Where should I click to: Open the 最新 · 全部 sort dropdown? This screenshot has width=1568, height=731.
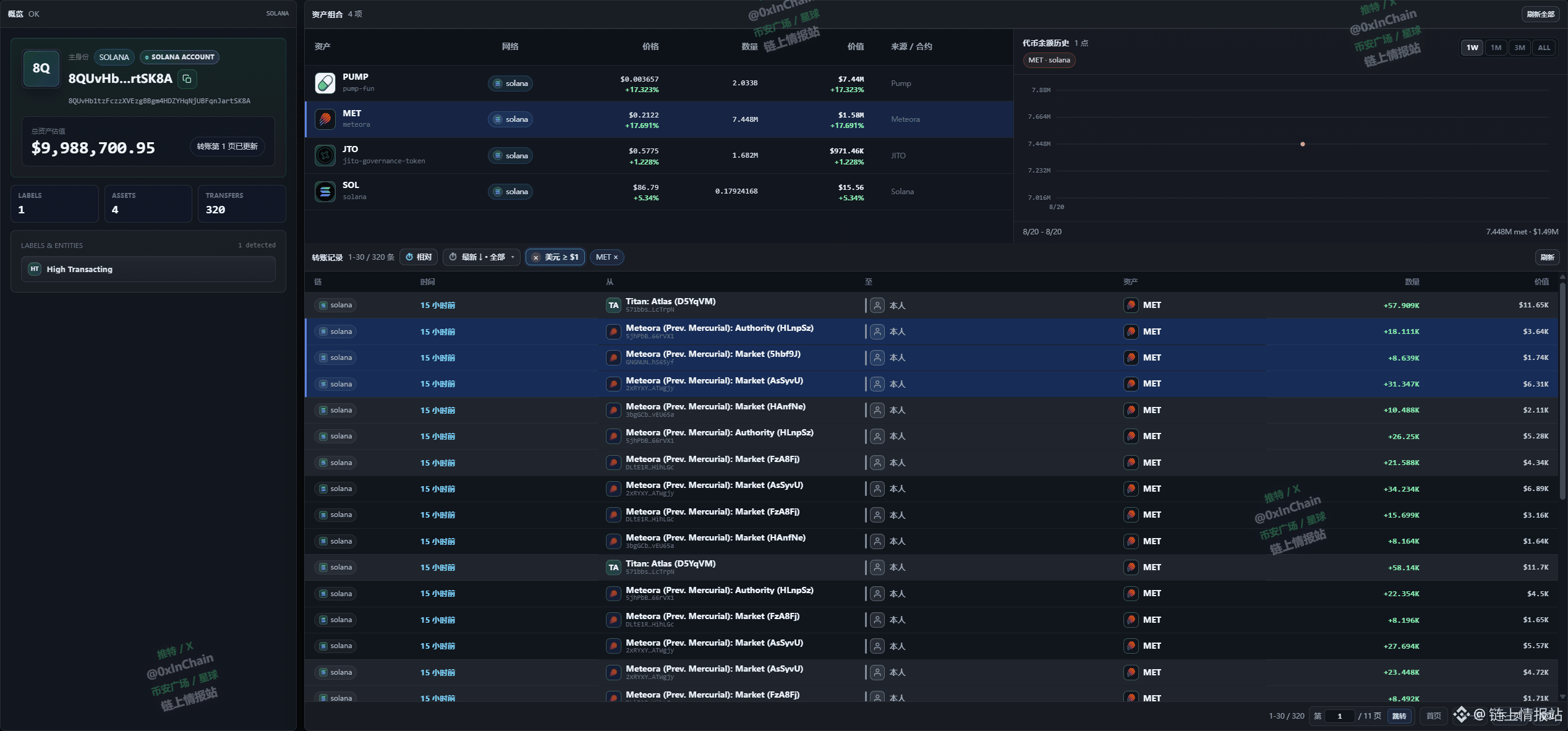[x=482, y=257]
